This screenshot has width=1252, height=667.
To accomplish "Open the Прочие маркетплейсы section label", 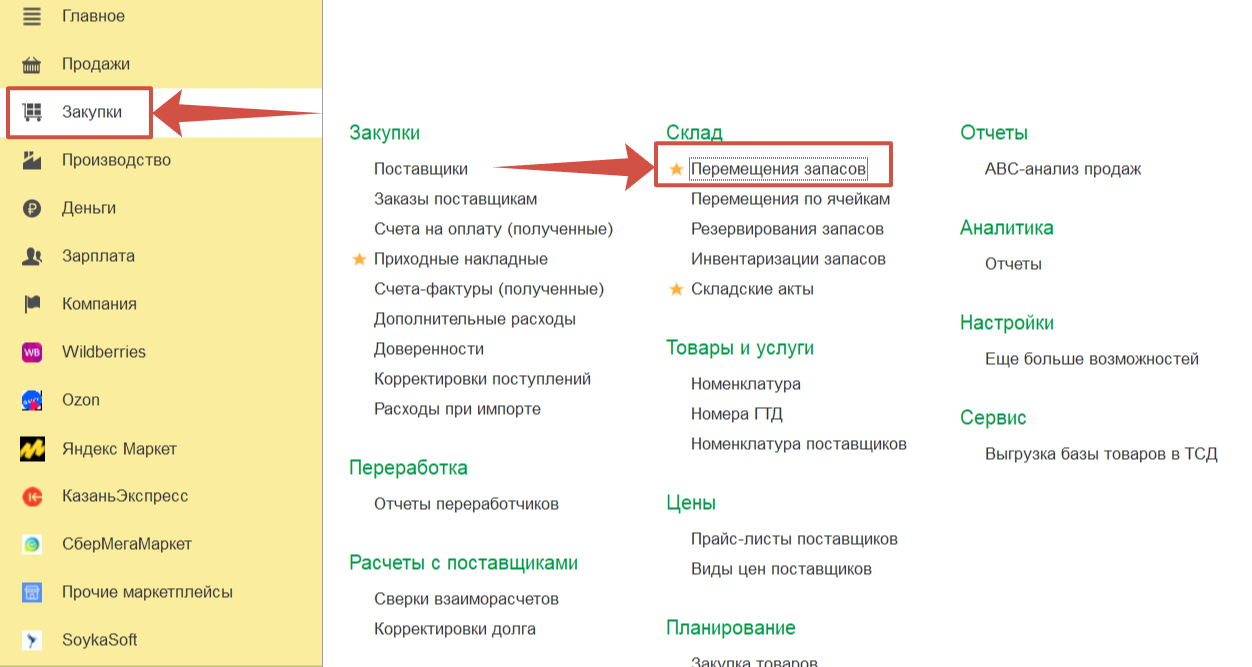I will coord(147,592).
